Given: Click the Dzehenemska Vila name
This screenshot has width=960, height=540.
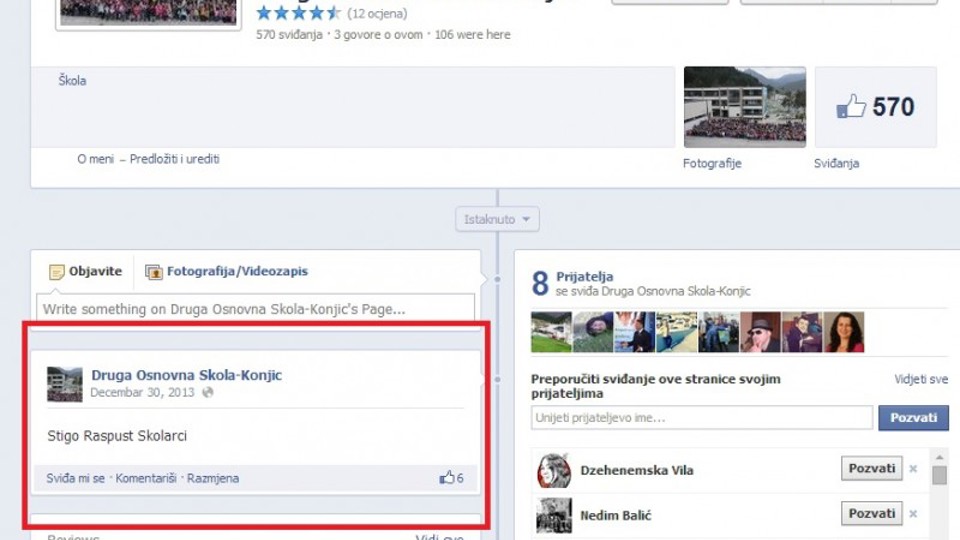Looking at the screenshot, I should [637, 470].
